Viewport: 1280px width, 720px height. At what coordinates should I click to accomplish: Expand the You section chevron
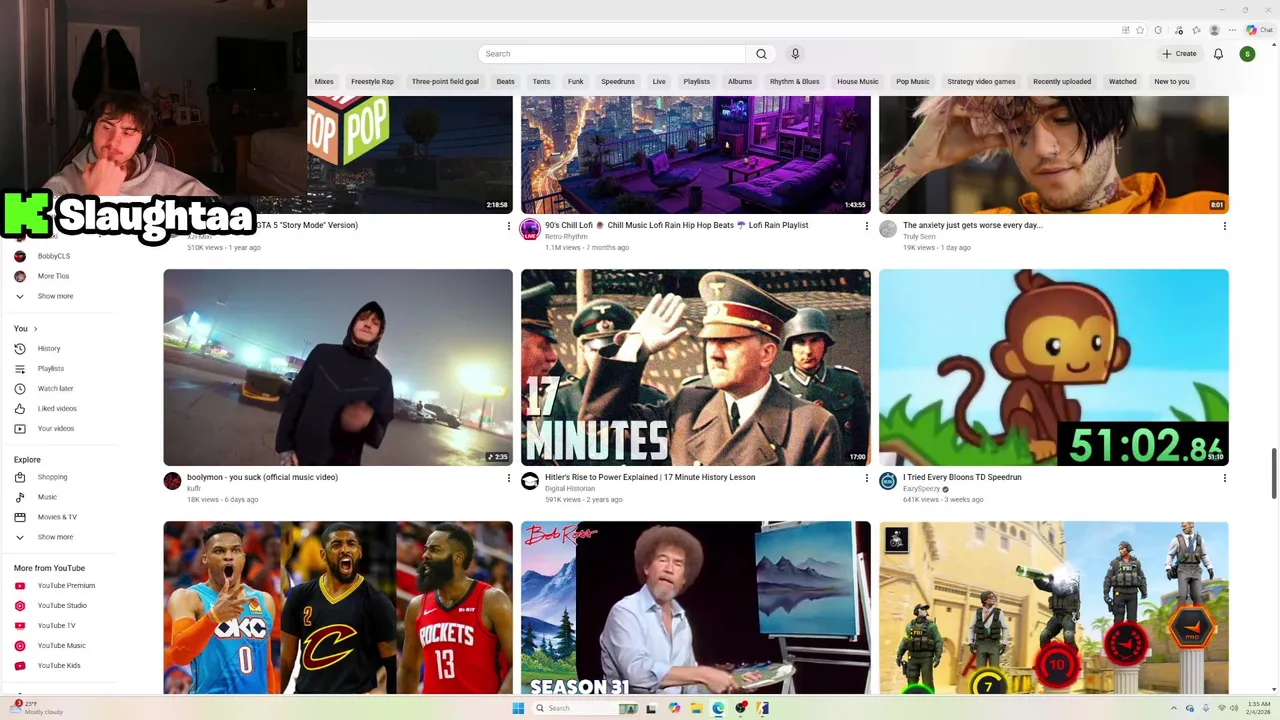click(x=35, y=328)
